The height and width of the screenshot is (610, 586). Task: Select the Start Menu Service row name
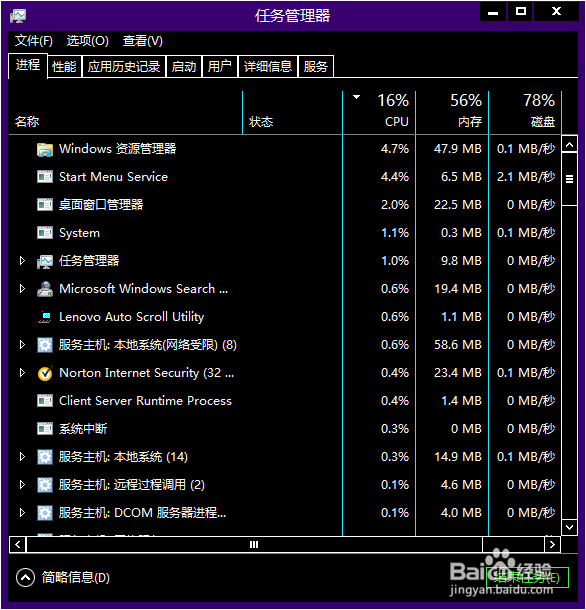pyautogui.click(x=113, y=177)
